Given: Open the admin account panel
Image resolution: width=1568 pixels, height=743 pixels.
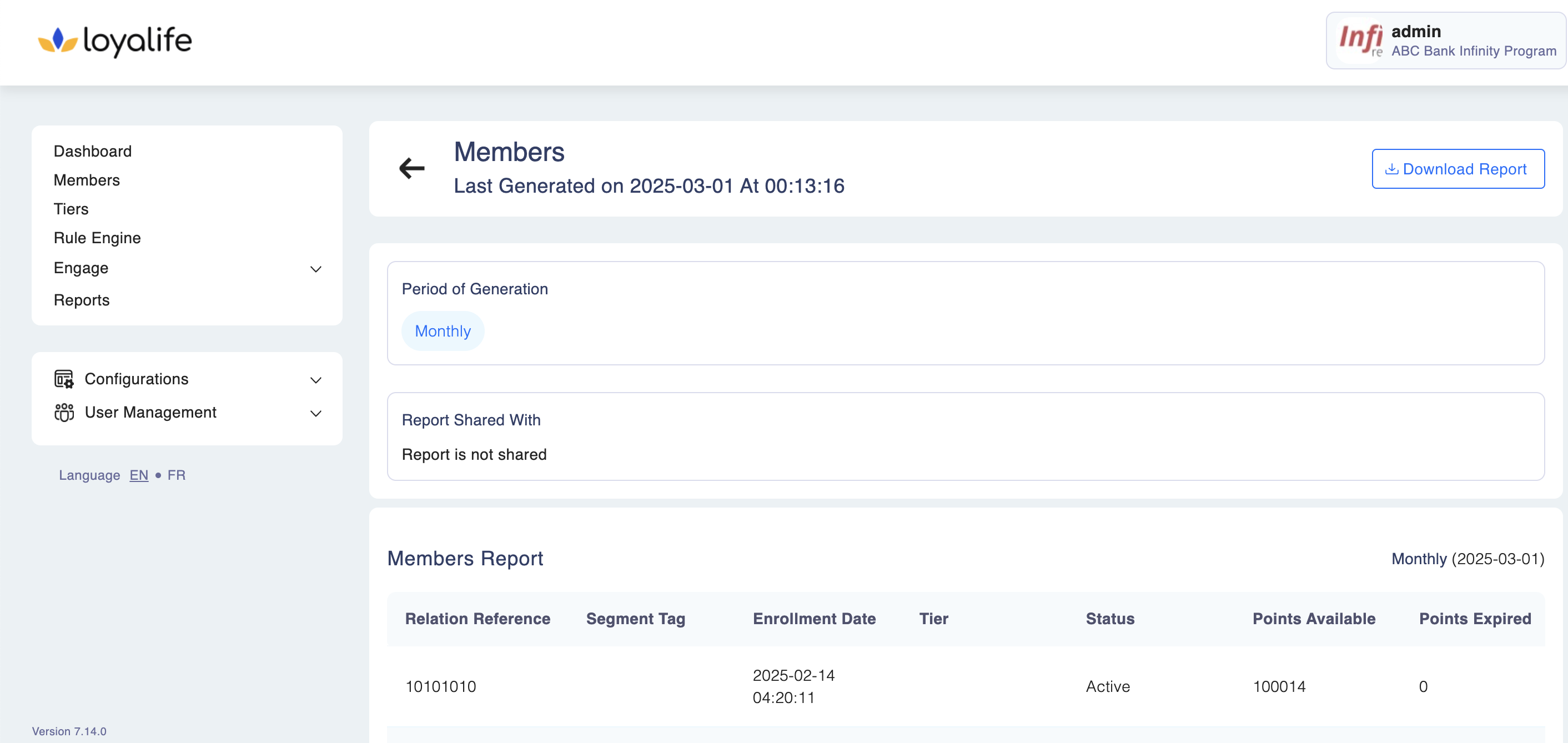Looking at the screenshot, I should point(1446,41).
